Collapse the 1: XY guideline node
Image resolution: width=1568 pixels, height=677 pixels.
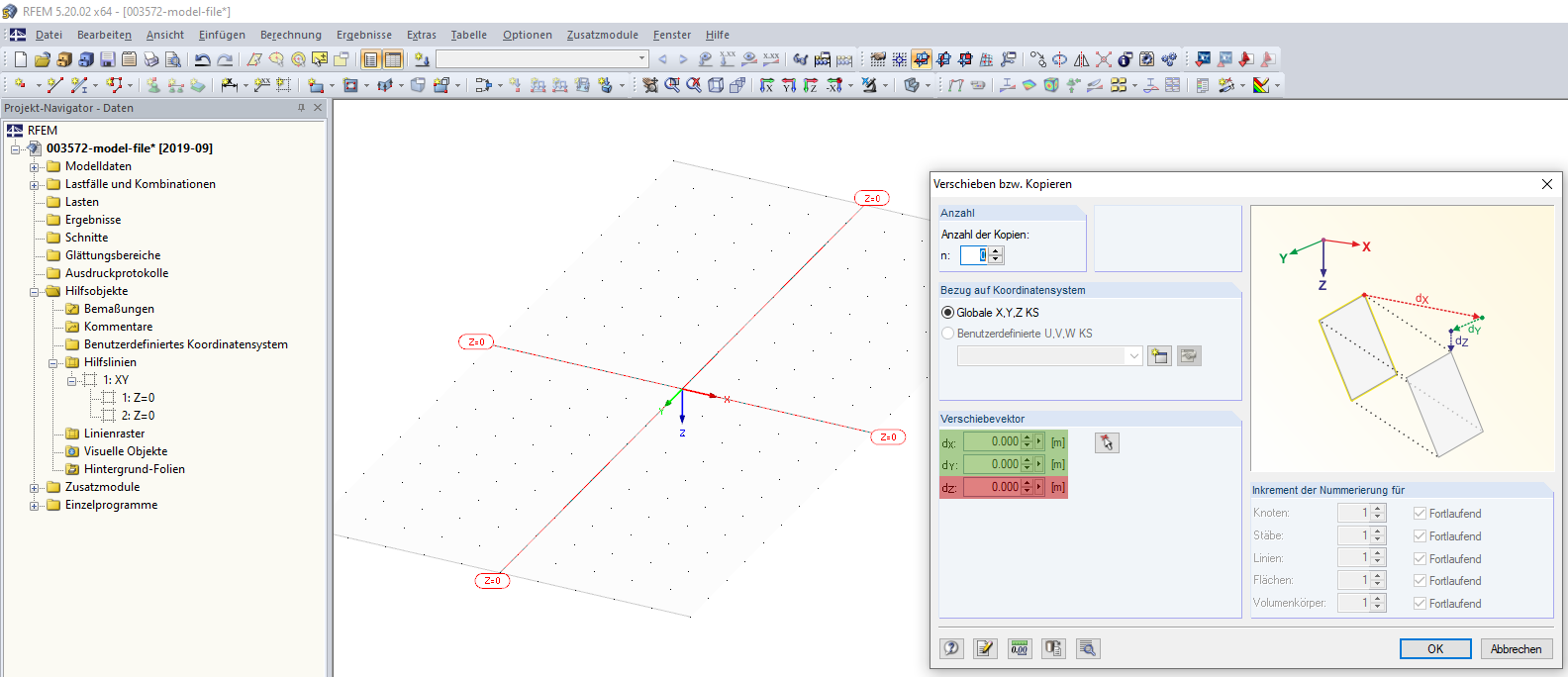coord(71,380)
